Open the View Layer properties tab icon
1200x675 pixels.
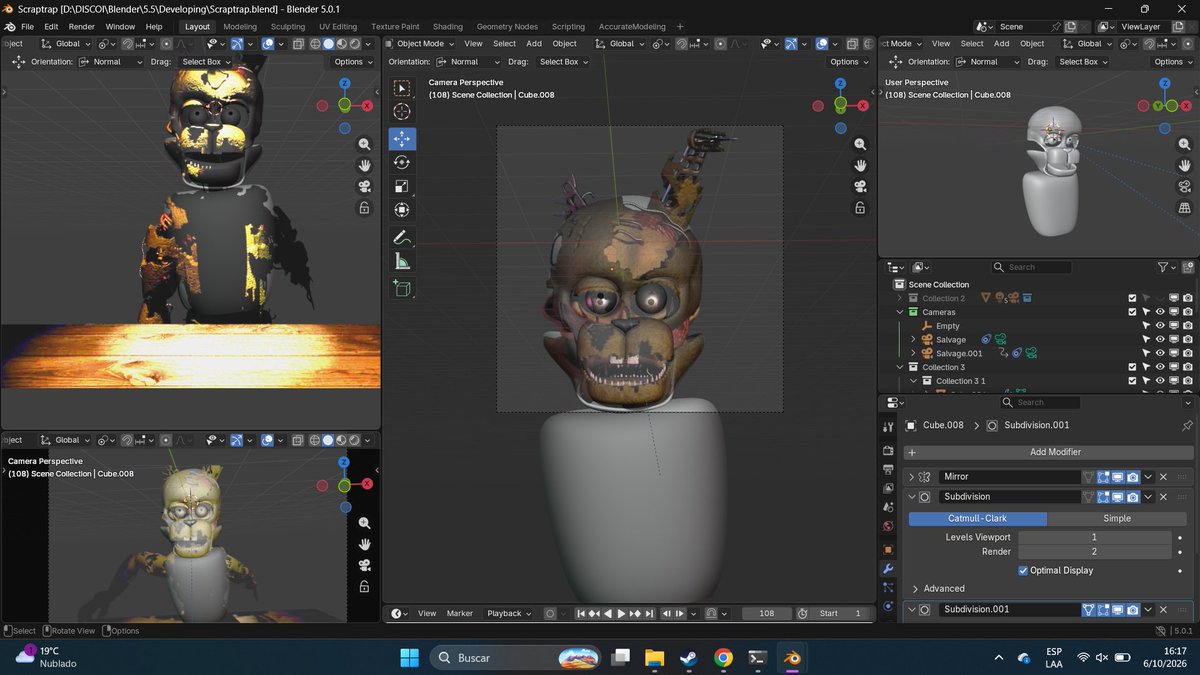click(888, 488)
